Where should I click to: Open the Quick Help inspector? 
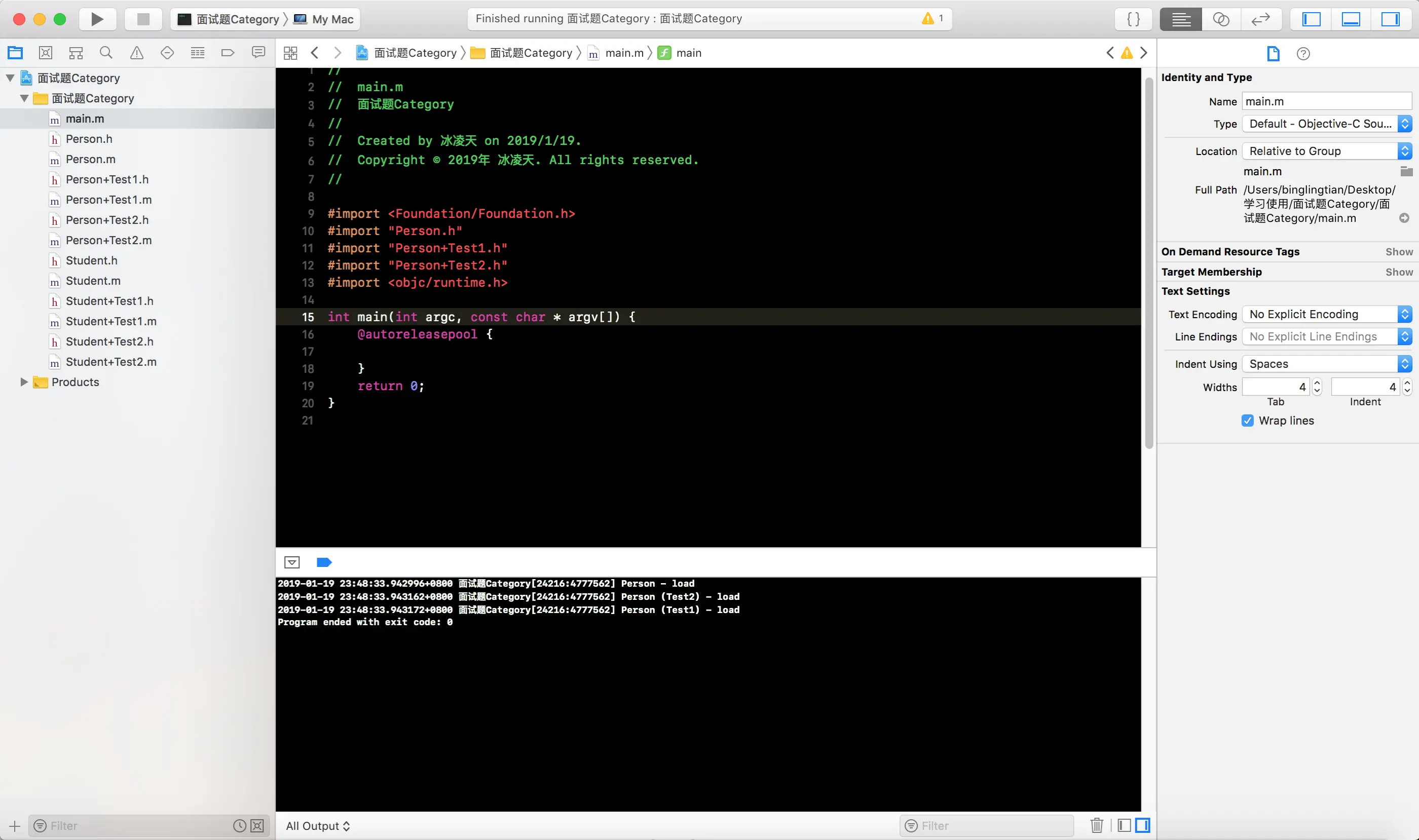tap(1303, 54)
